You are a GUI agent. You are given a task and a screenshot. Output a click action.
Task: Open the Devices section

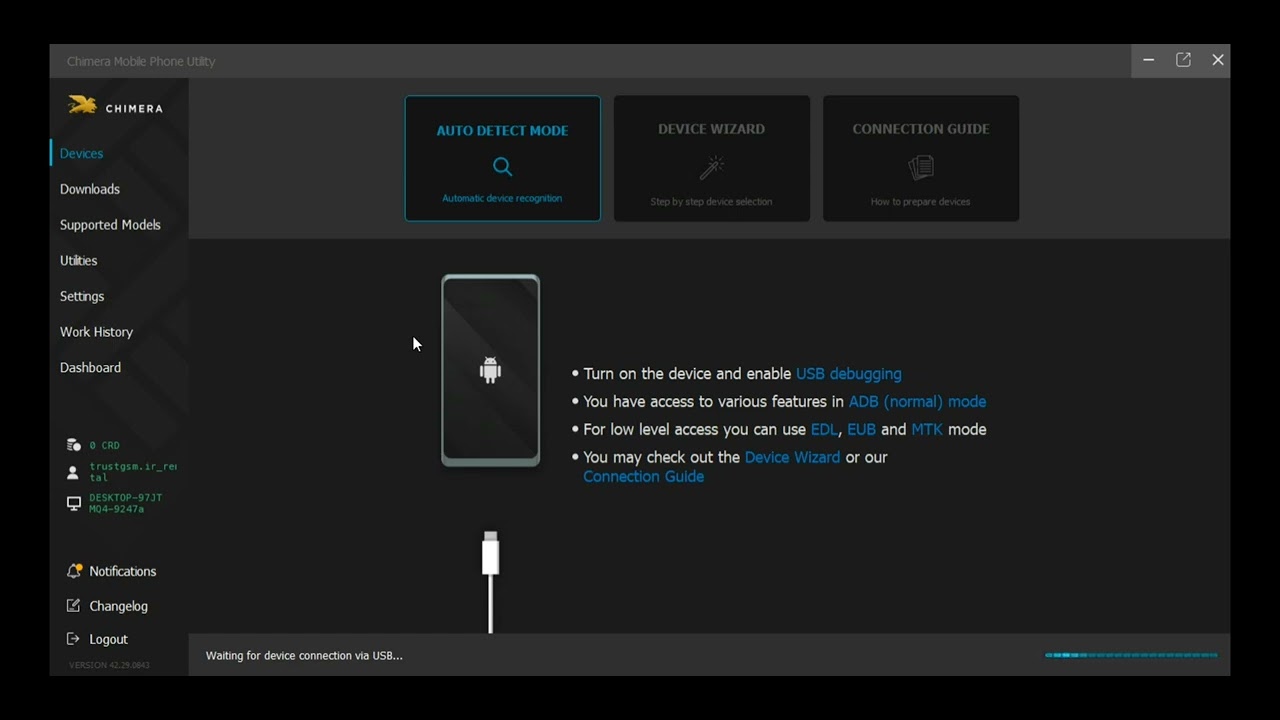(x=81, y=153)
